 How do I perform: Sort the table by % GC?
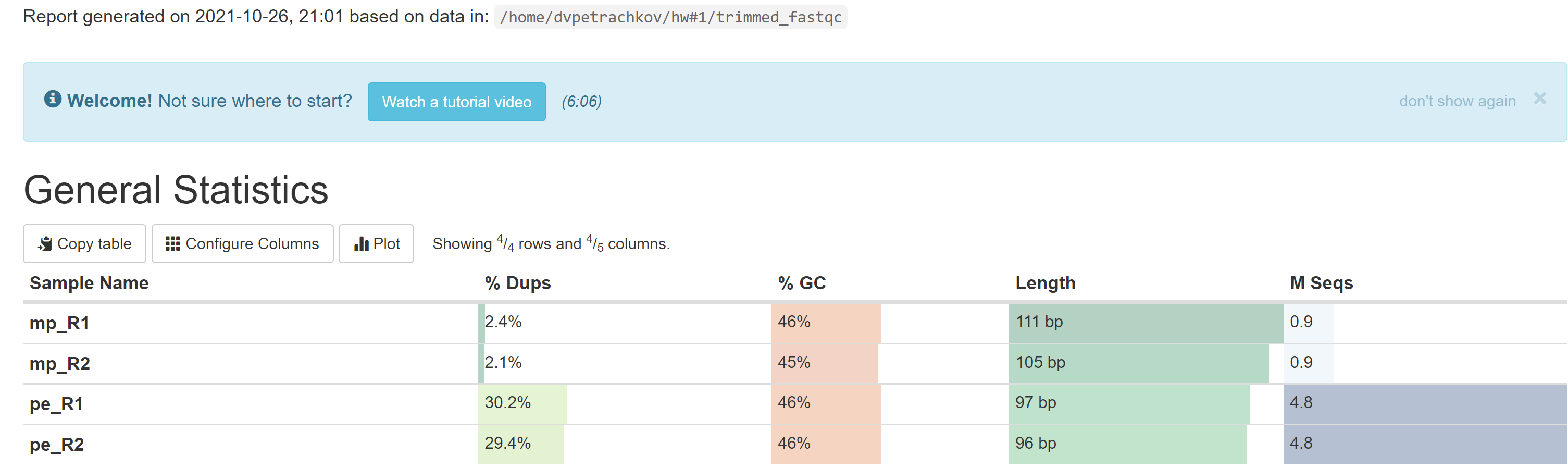click(802, 282)
